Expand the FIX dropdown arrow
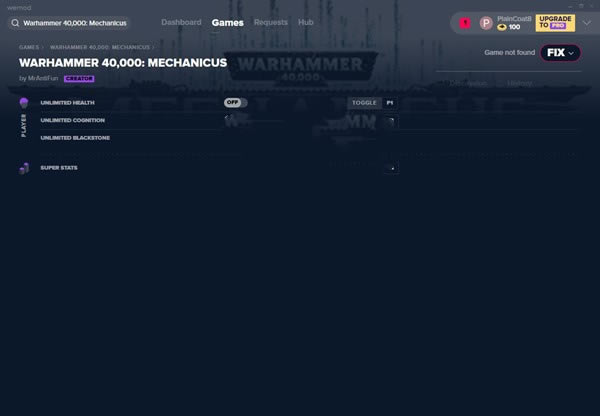Viewport: 600px width, 416px height. click(x=571, y=52)
